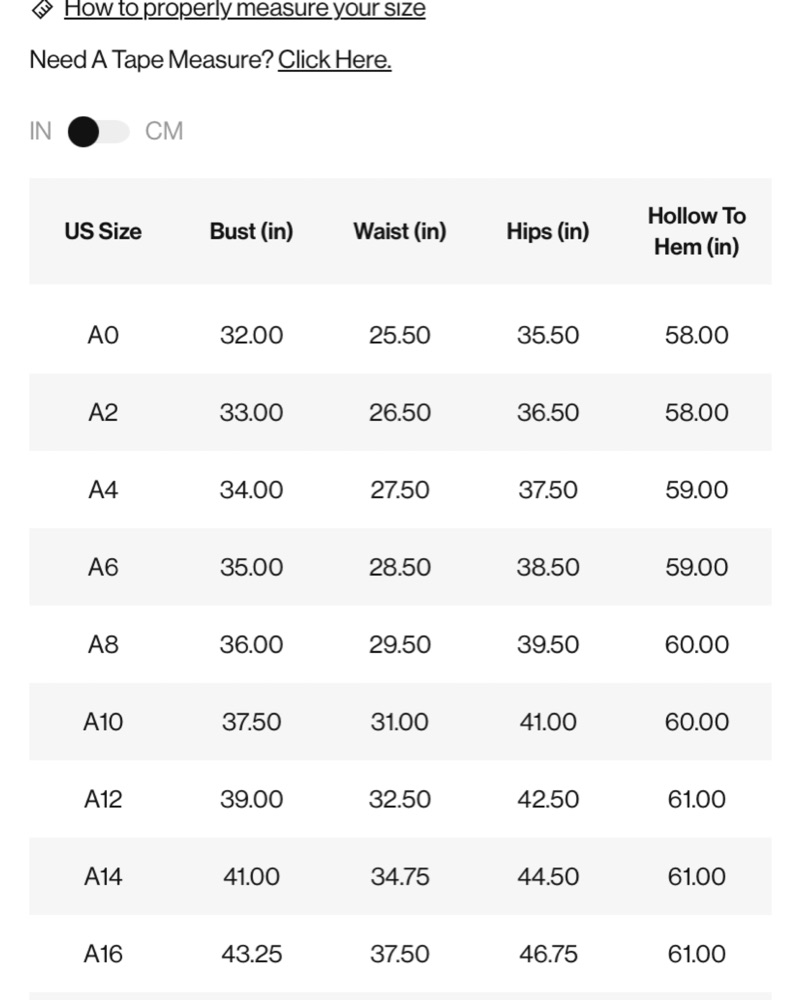Select the A0 size row
Image resolution: width=802 pixels, height=1000 pixels.
point(400,335)
